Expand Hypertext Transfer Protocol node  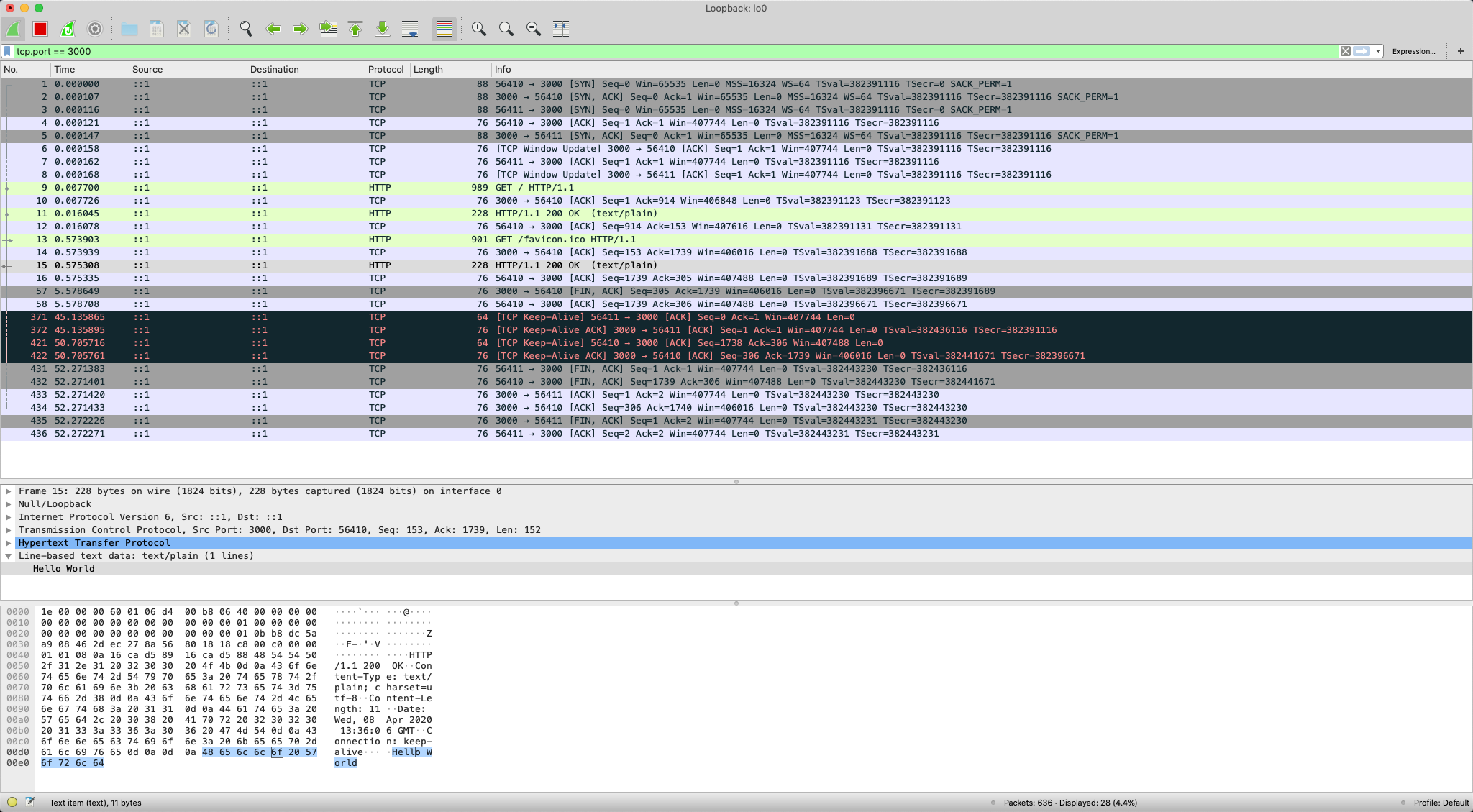coord(9,543)
